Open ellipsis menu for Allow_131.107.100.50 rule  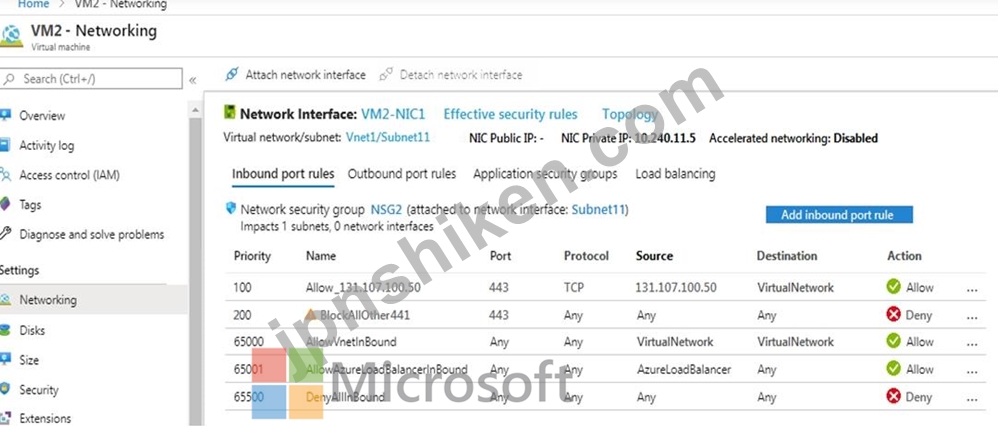pos(971,290)
